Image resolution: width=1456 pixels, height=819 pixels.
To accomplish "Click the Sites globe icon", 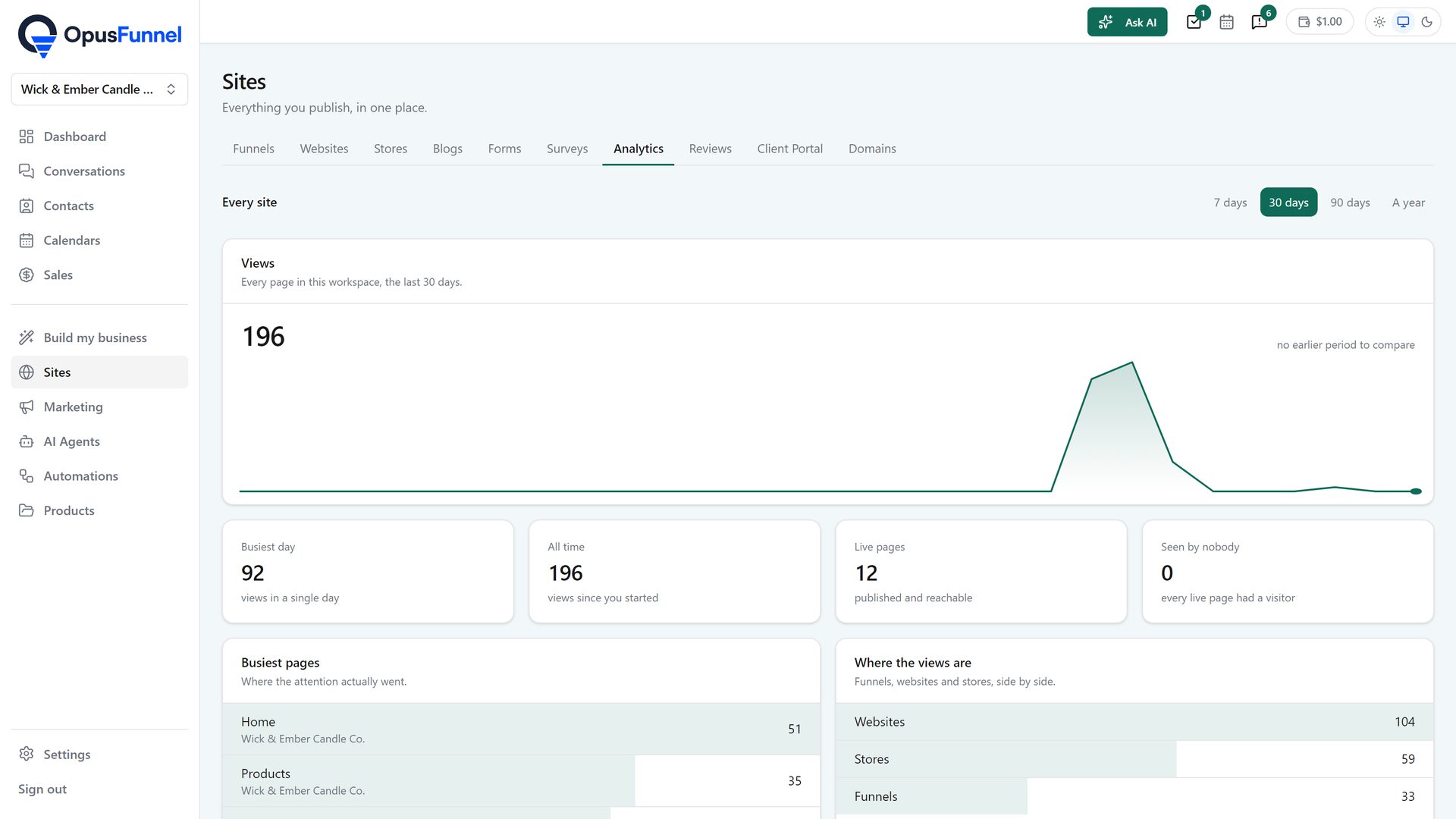I will pos(27,372).
